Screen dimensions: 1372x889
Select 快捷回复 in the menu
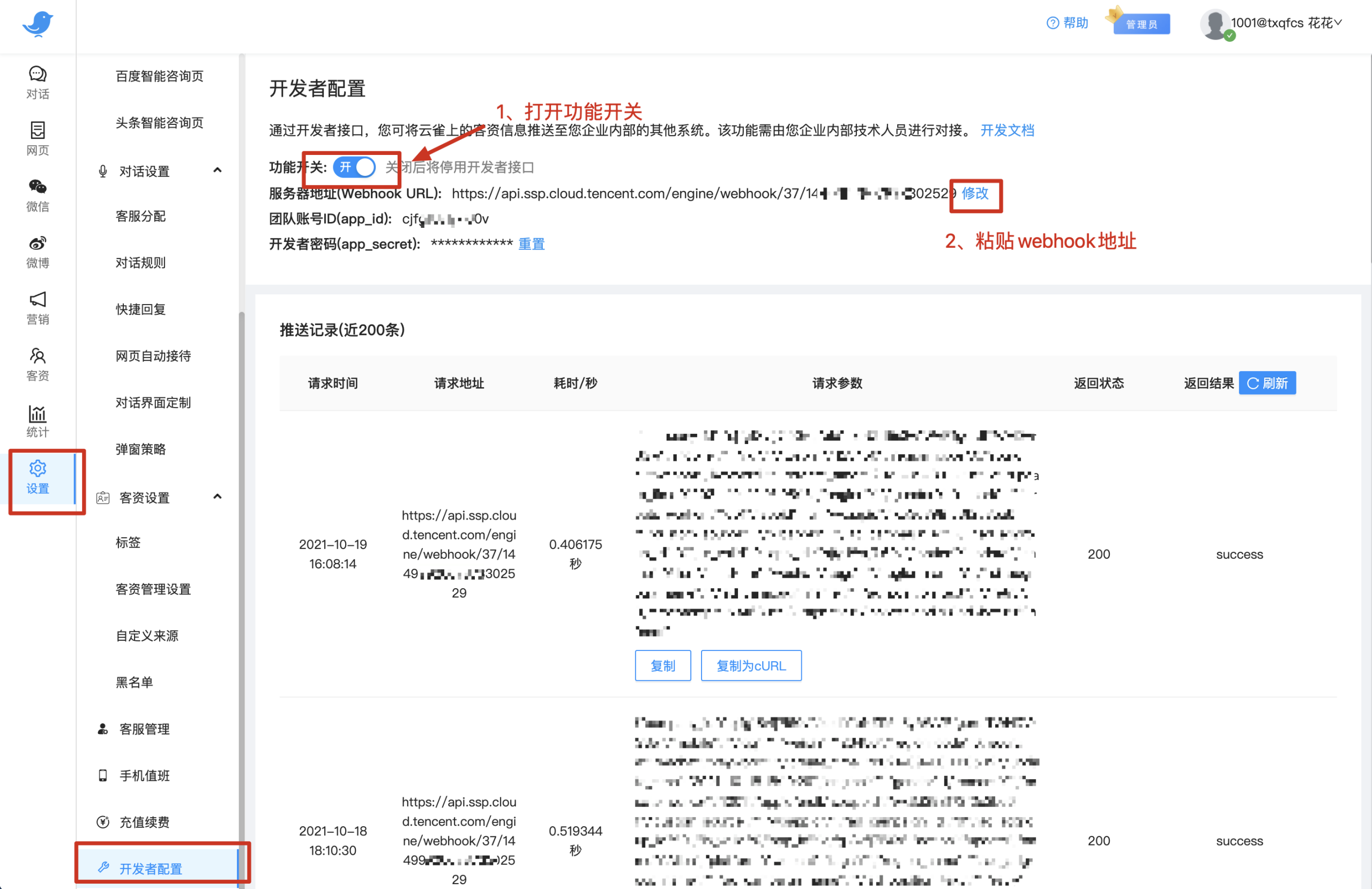[140, 310]
